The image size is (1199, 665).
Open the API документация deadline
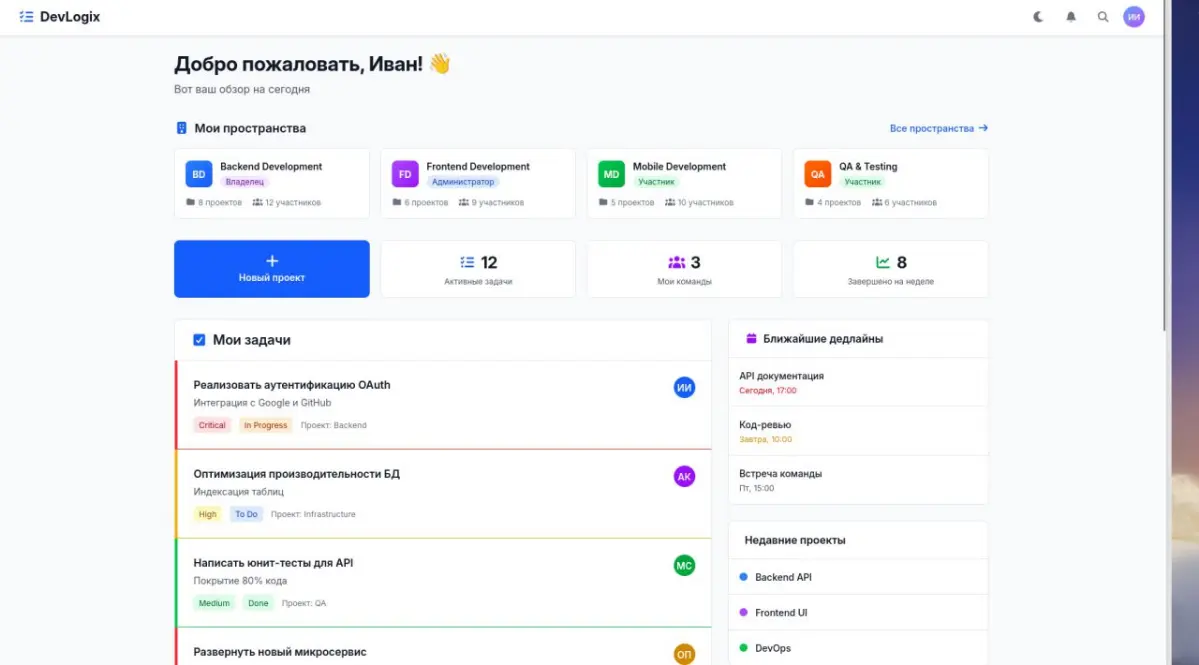coord(858,382)
